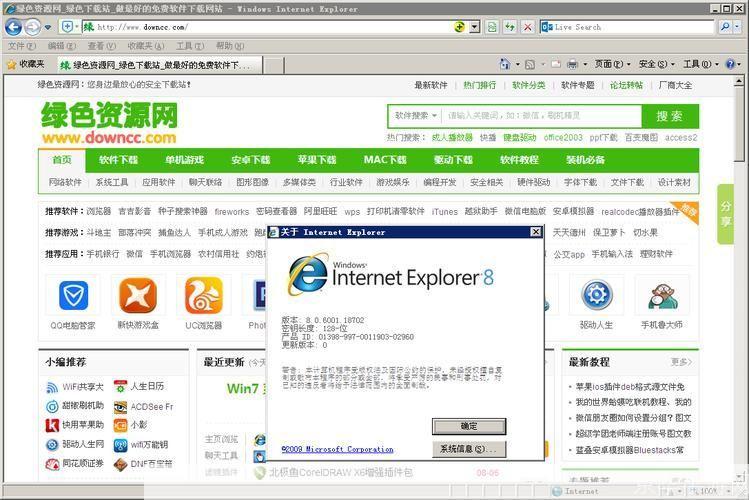
Task: Click the Live Search magnifier icon
Action: pyautogui.click(x=725, y=27)
